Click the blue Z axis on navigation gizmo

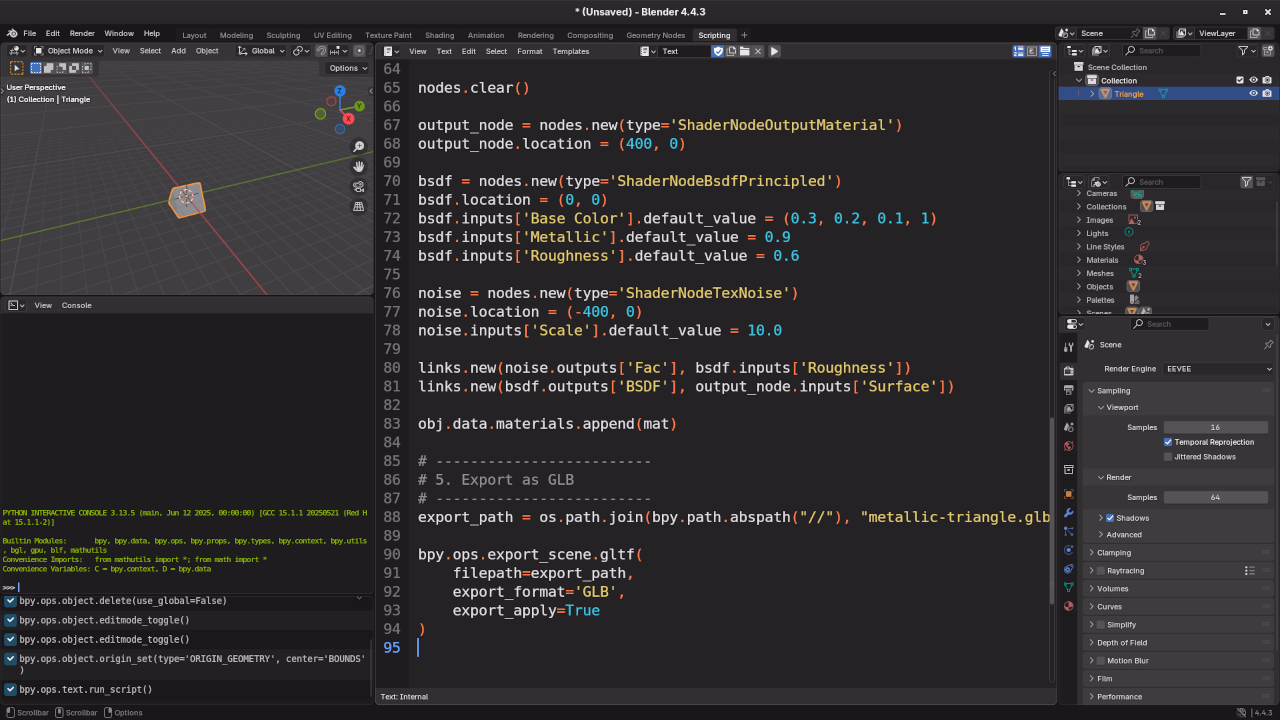point(341,91)
